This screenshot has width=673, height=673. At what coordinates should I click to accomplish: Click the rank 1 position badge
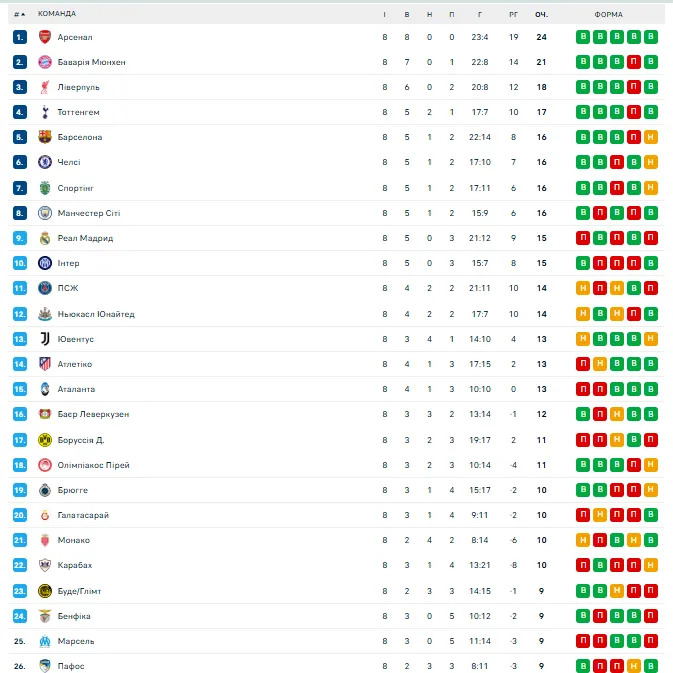click(20, 37)
